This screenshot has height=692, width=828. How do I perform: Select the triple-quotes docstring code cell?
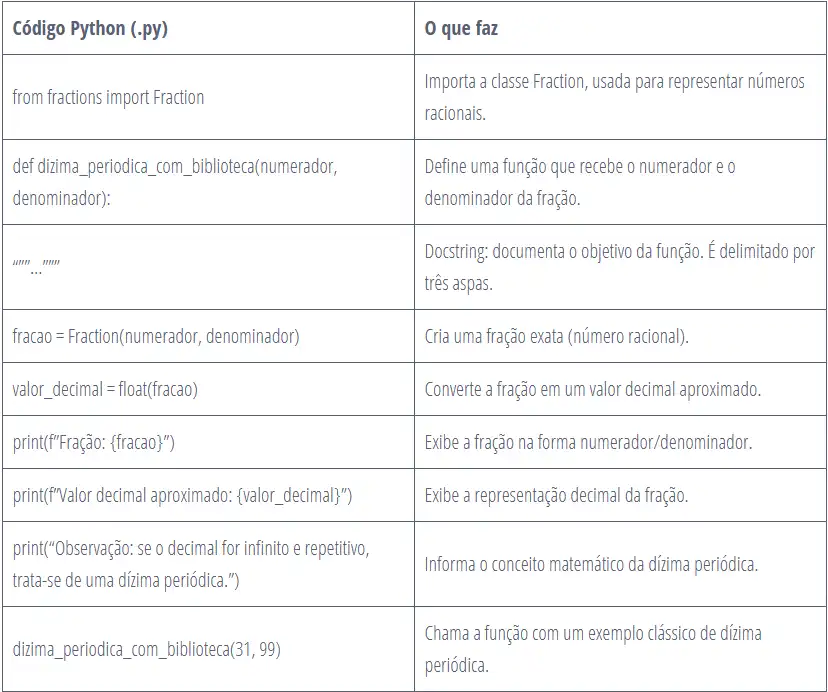click(37, 267)
